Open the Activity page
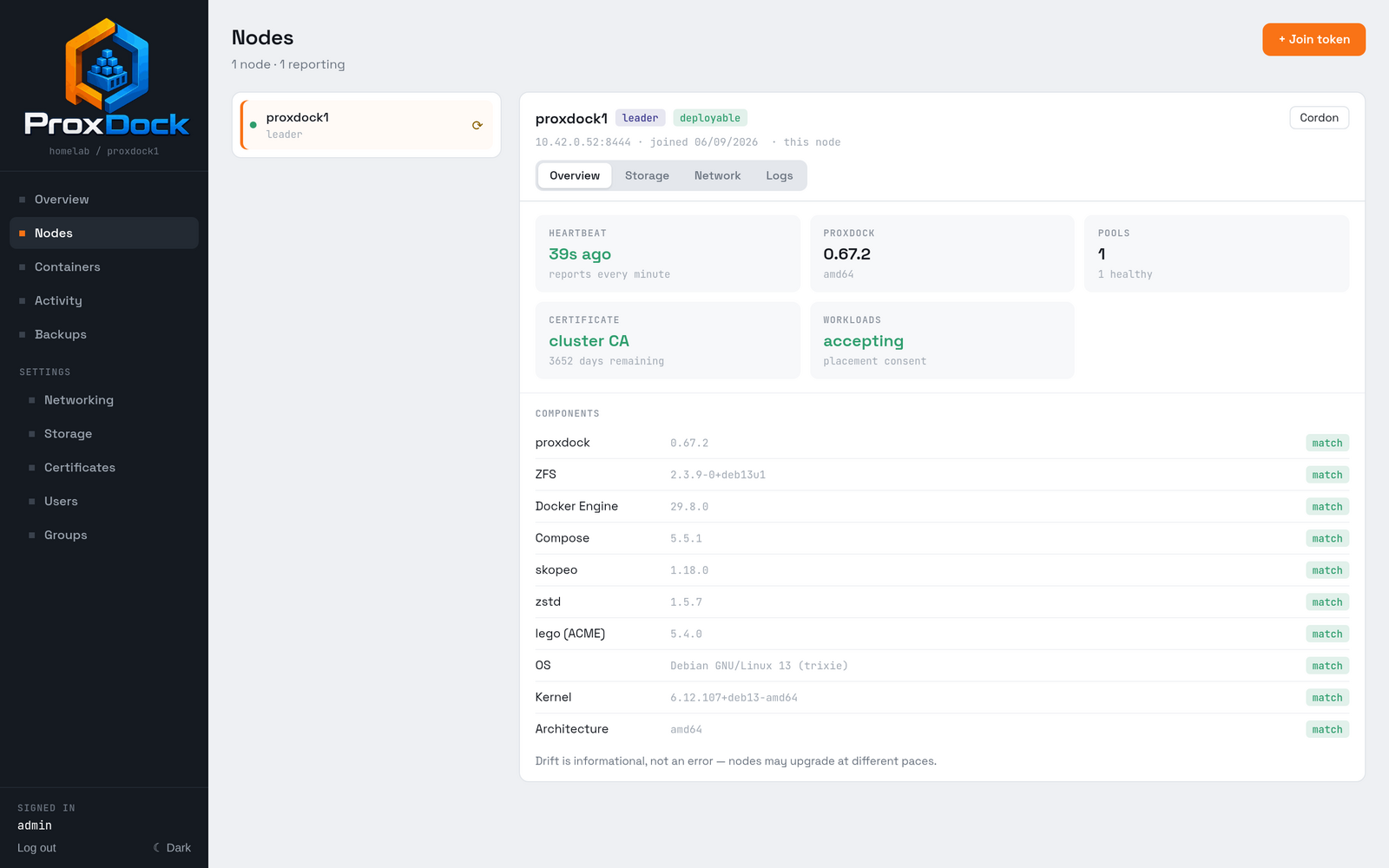Viewport: 1389px width, 868px height. 104,300
